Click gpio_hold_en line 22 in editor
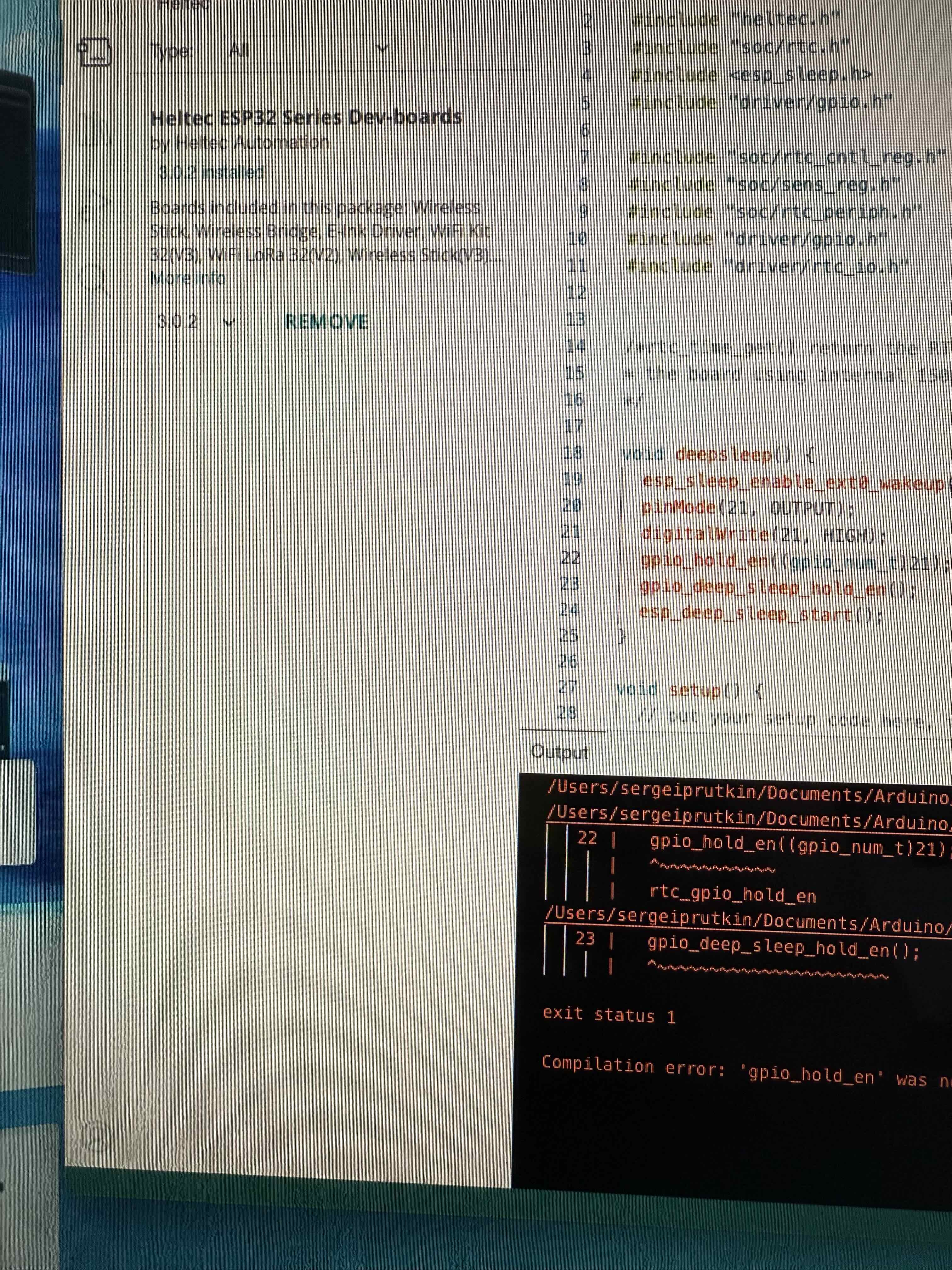 click(795, 561)
